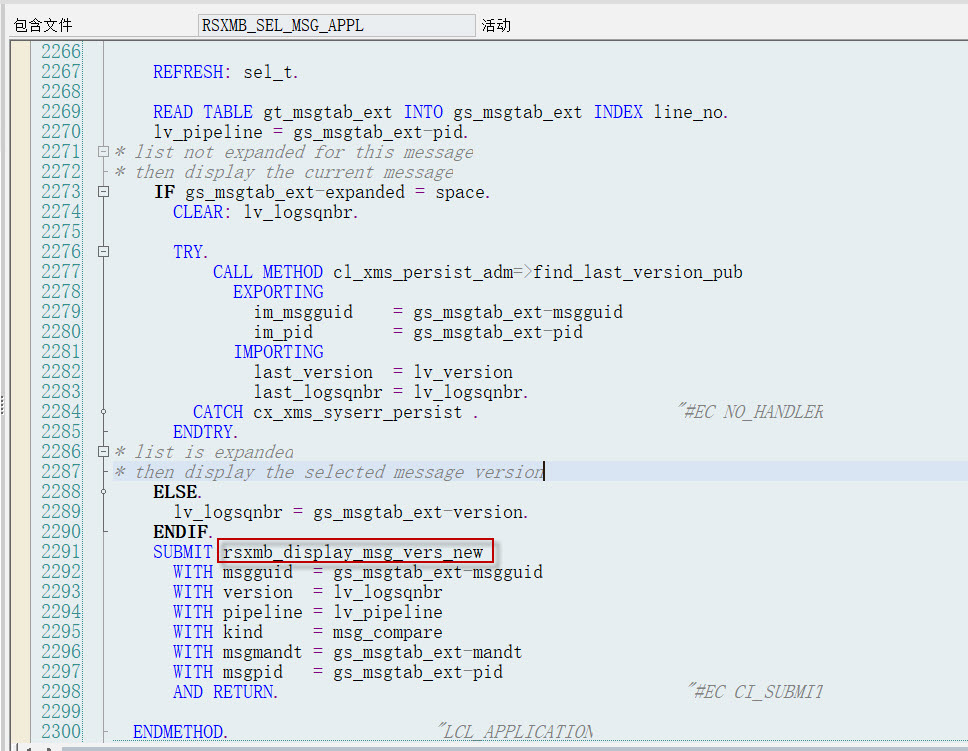Click the structure line marker at ENDTRY
Viewport: 968px width, 751px height.
tap(105, 431)
